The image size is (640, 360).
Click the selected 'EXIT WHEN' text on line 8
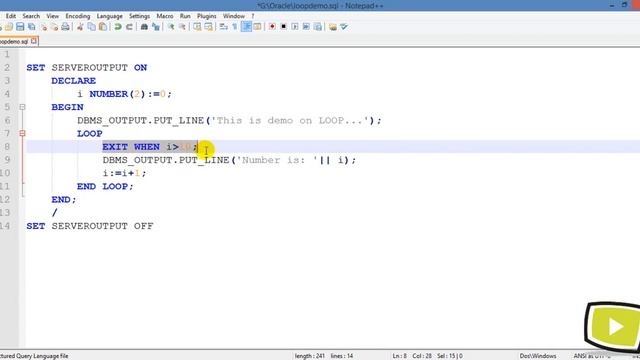[x=131, y=147]
